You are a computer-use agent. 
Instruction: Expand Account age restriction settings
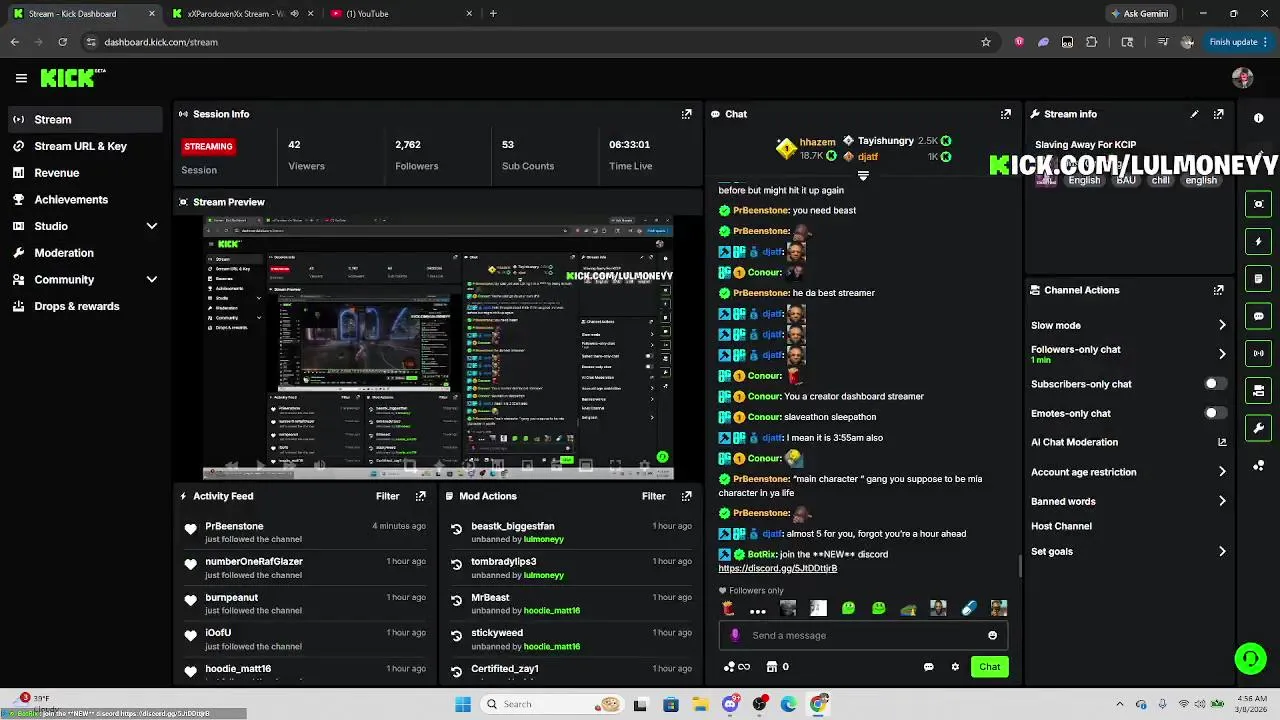click(1222, 472)
